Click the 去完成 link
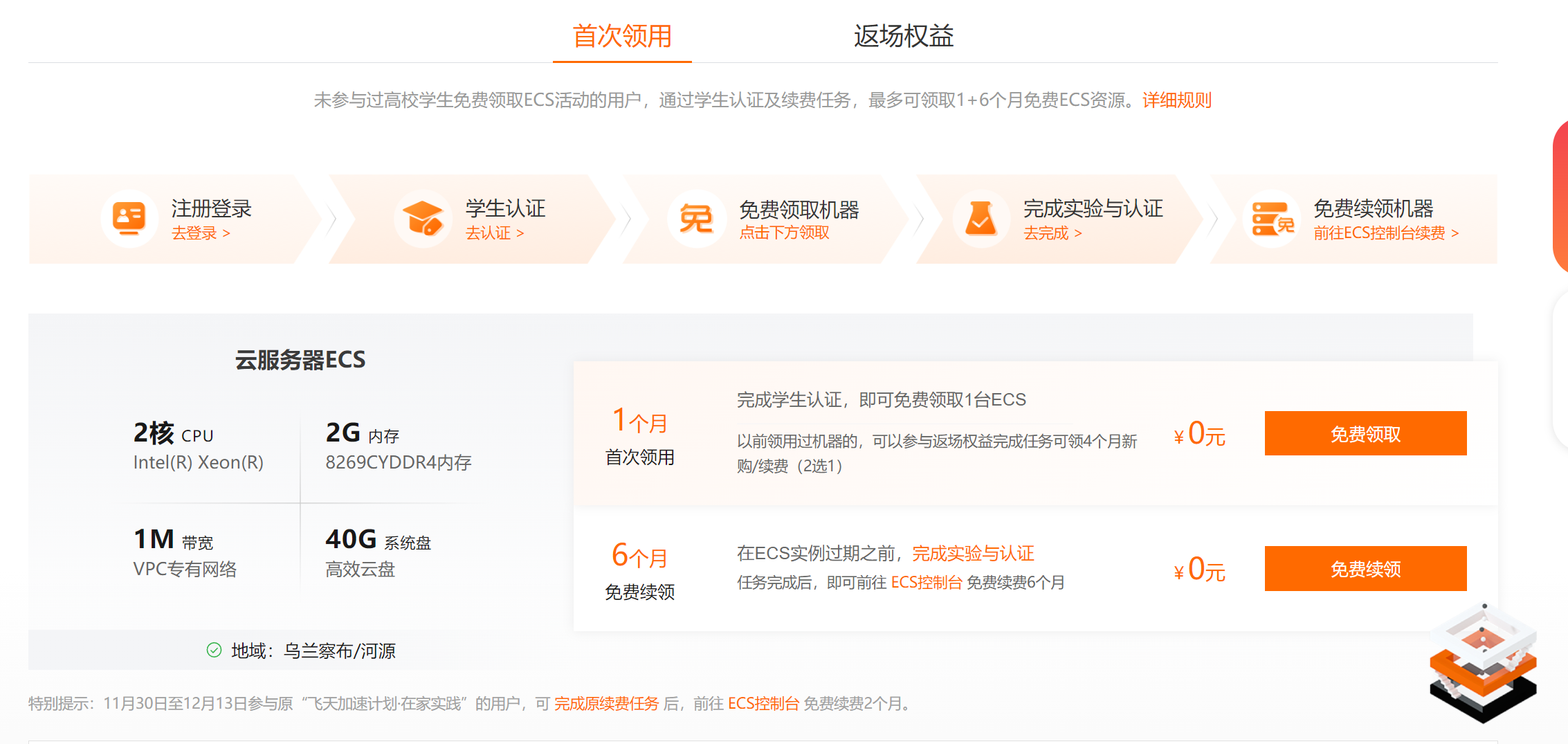 [1052, 233]
